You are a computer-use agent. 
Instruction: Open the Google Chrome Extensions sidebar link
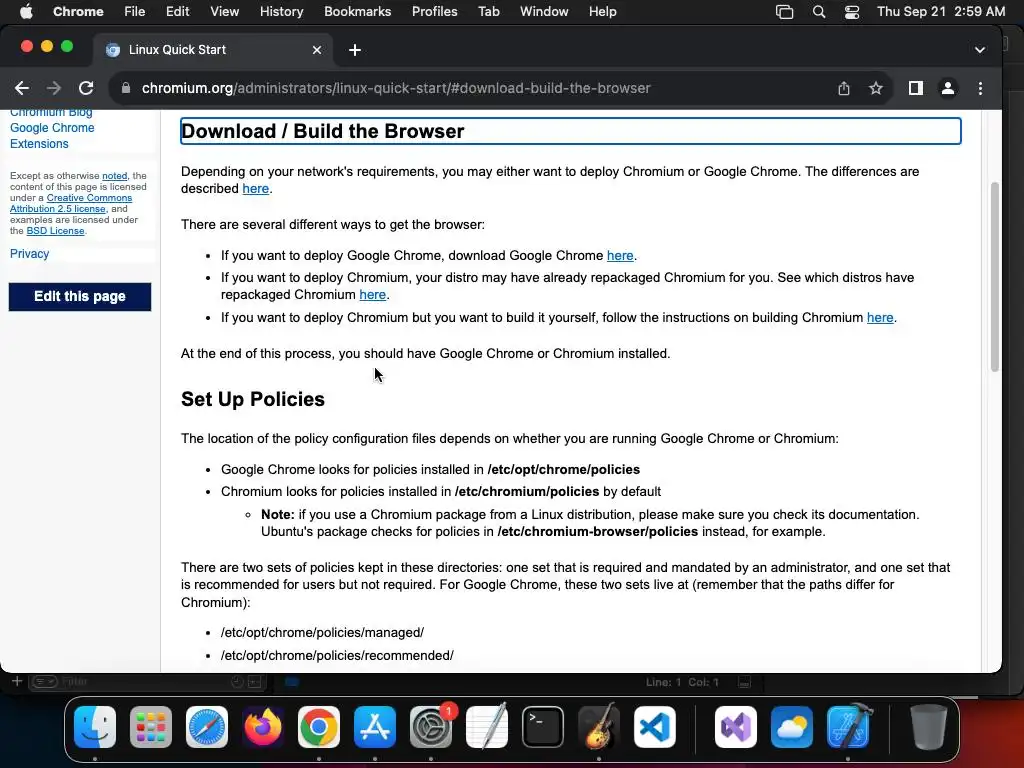coord(52,136)
